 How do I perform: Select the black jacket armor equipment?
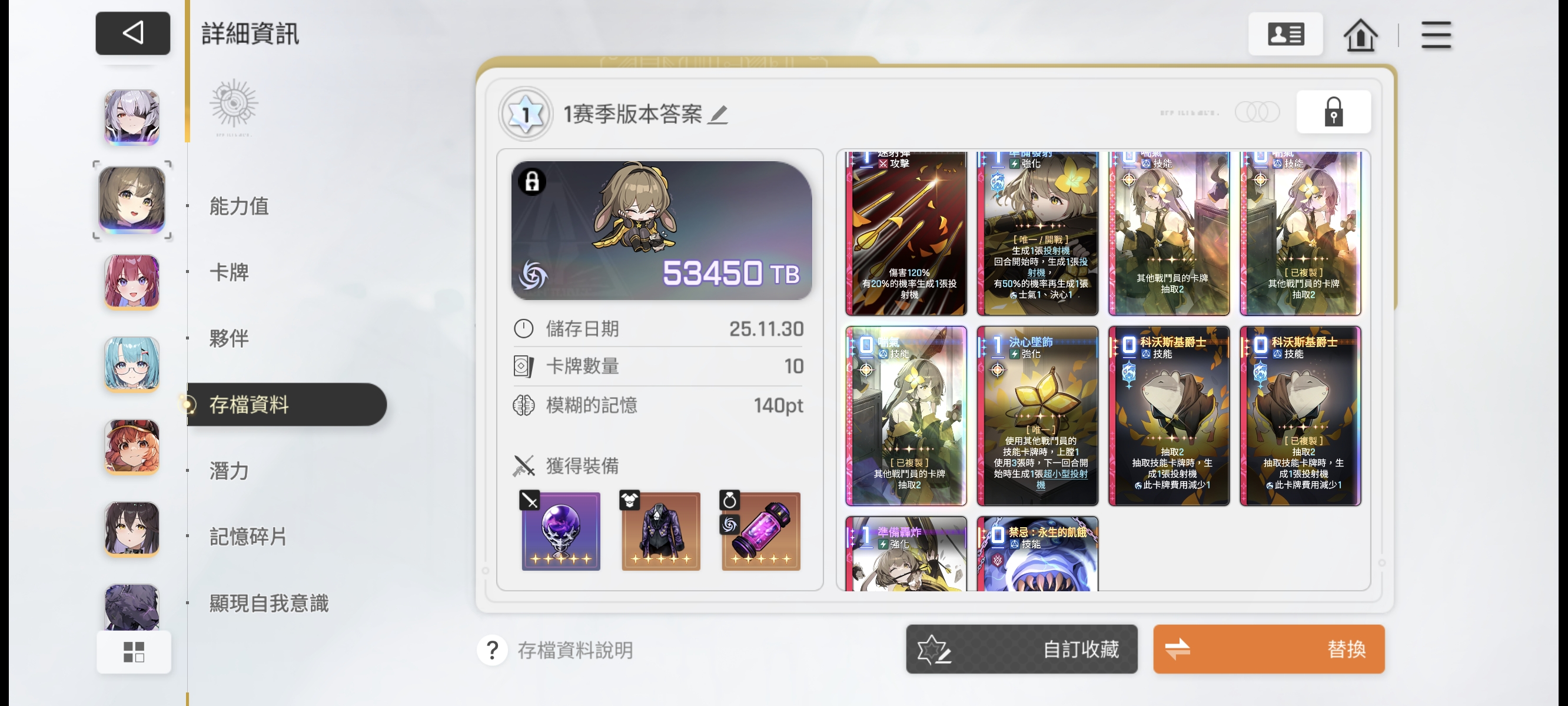[660, 530]
